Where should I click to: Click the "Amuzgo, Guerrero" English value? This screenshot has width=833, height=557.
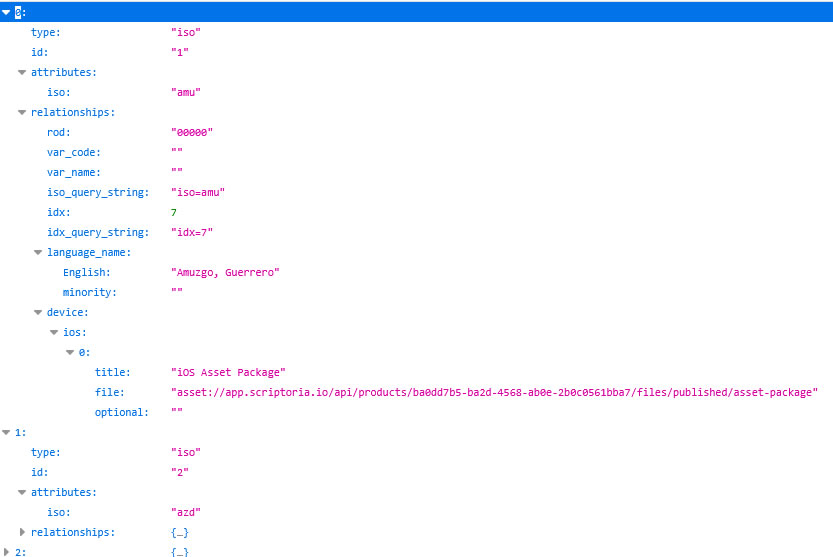225,272
